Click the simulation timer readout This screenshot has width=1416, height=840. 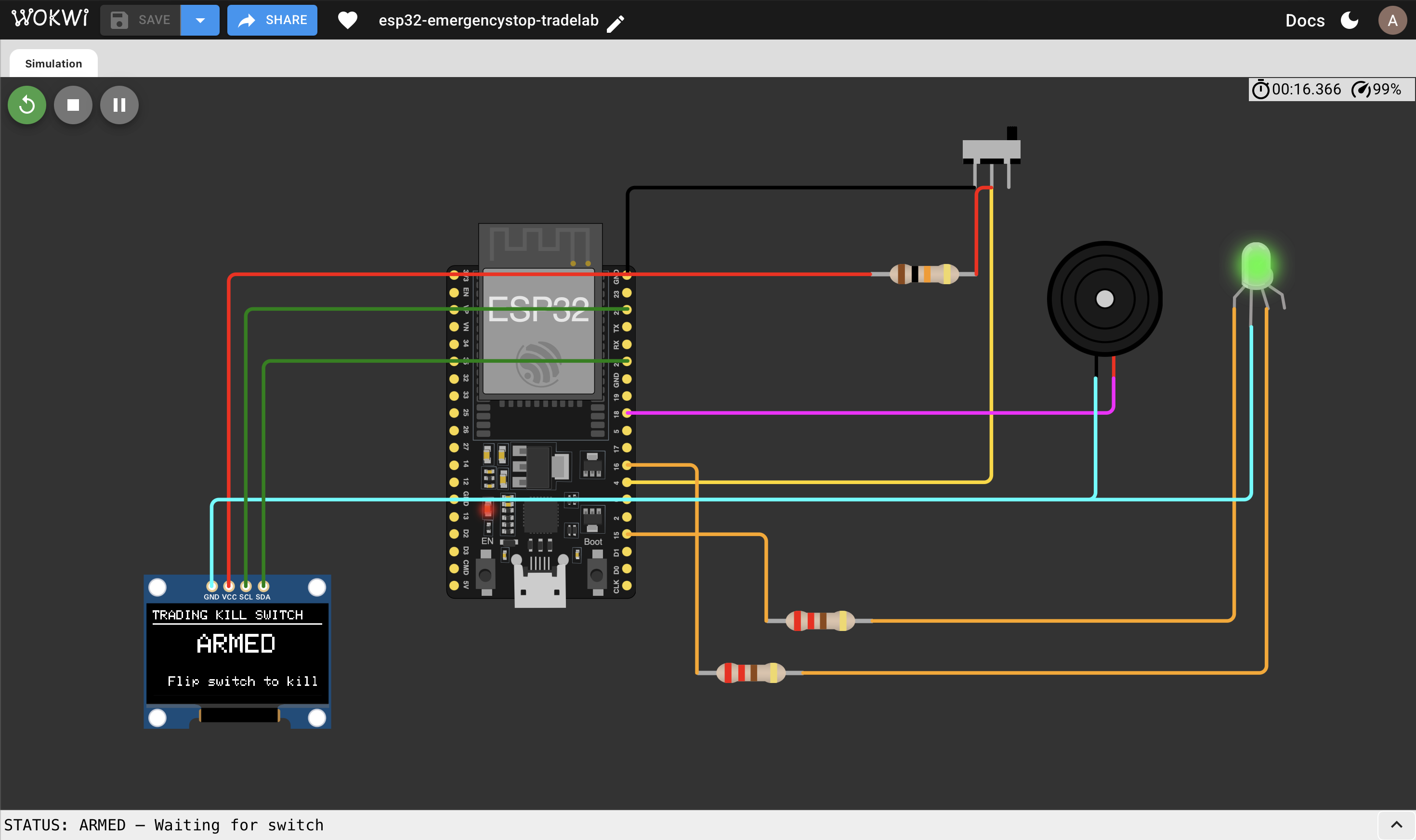click(1296, 90)
